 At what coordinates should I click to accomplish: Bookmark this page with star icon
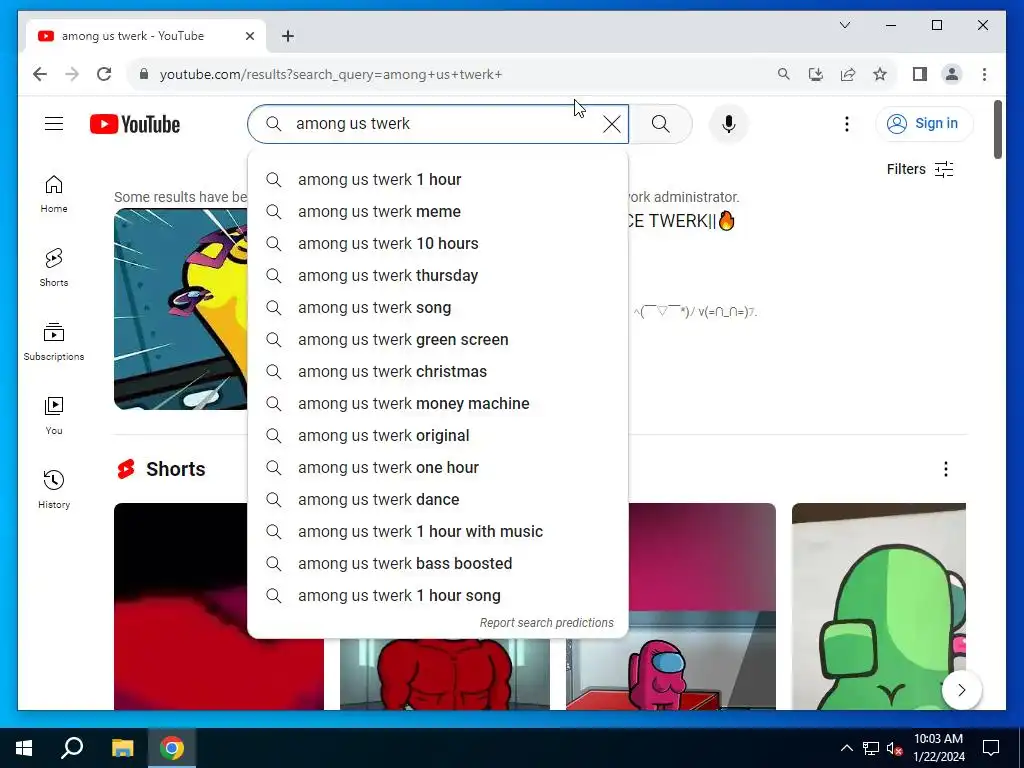point(880,74)
